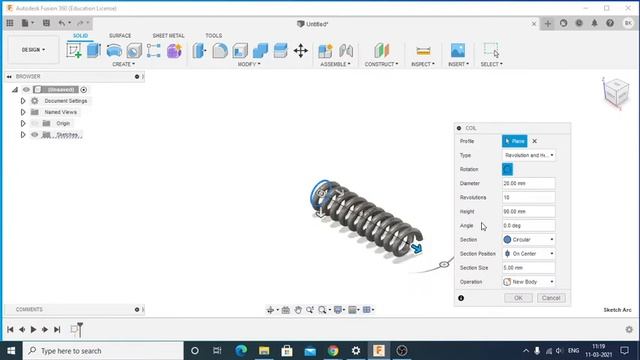
Task: Open the job status clock icon
Action: (579, 23)
